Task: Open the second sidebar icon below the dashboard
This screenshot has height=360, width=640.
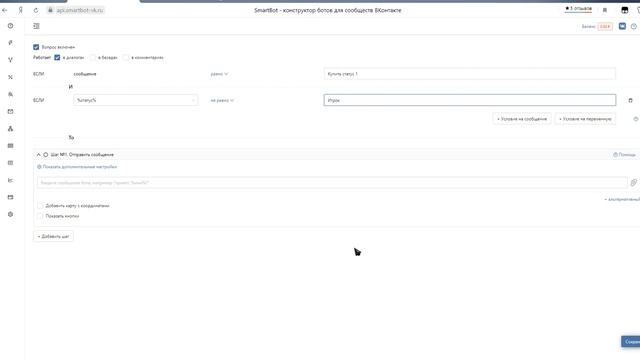Action: click(11, 43)
